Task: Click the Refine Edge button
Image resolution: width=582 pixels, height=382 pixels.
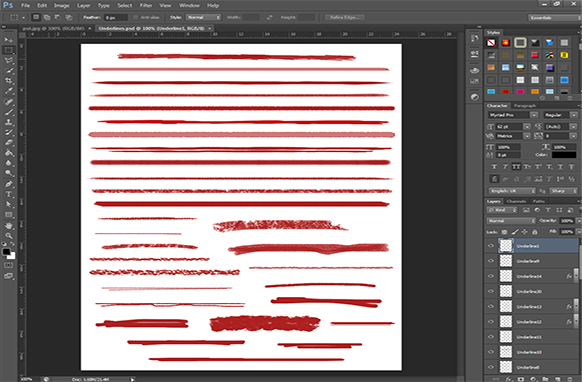Action: pos(345,17)
